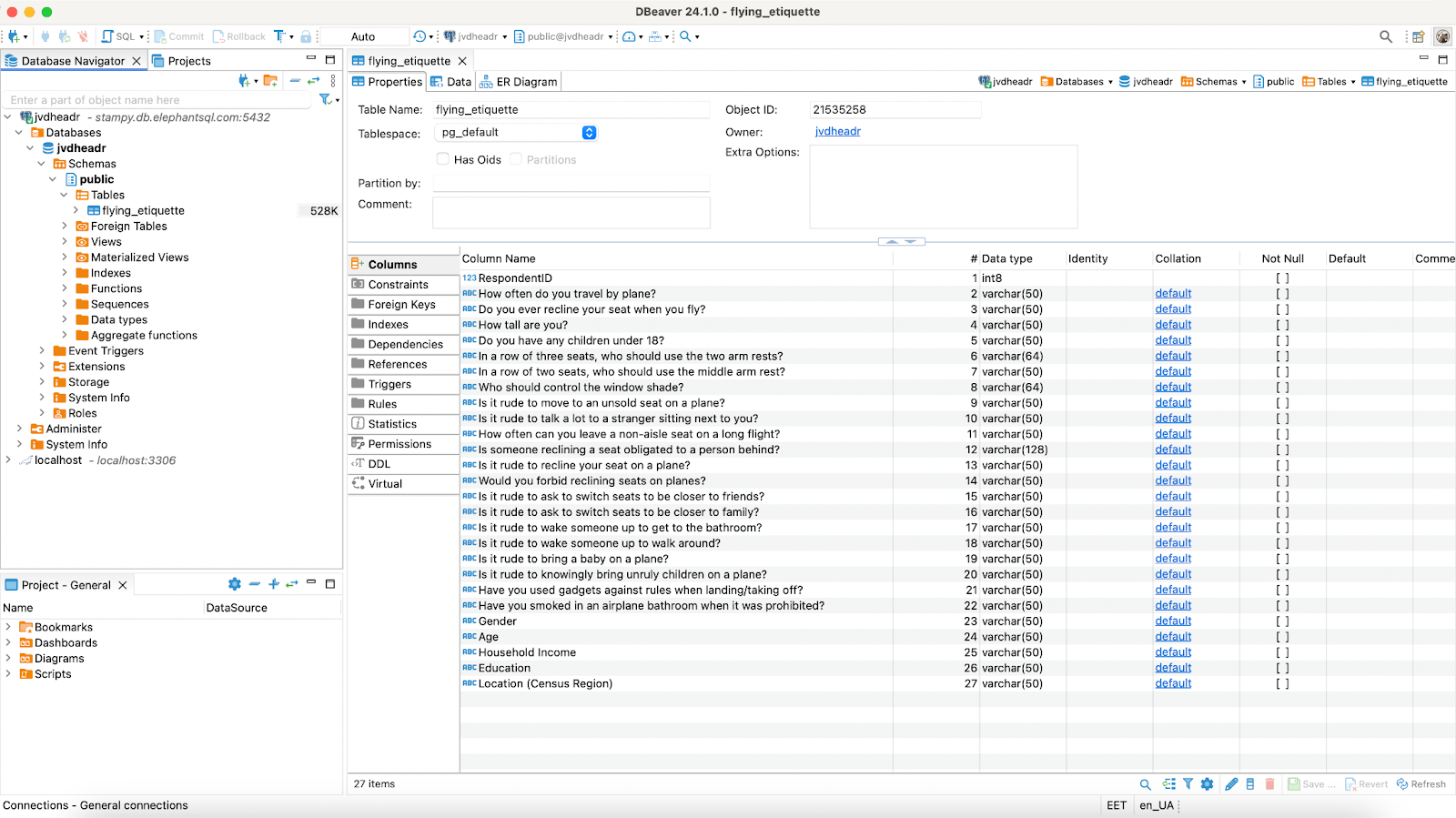Click the new folder icon in Navigator
Screen dimensions: 1456x818
(270, 81)
